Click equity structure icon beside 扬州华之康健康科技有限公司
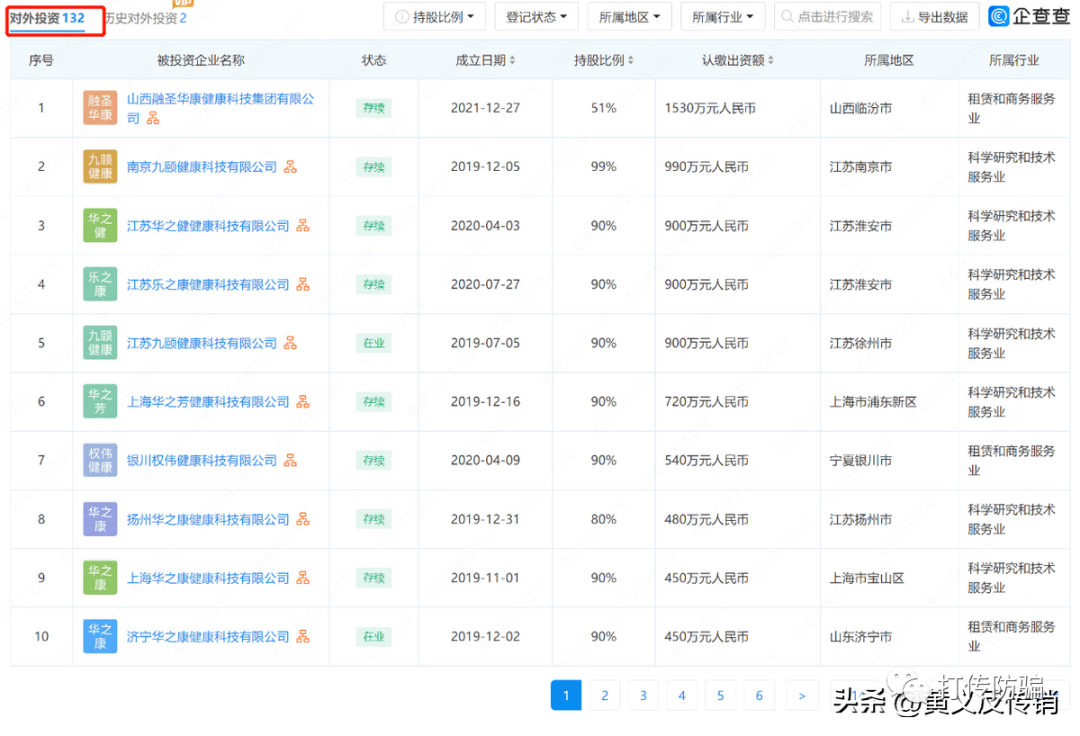Screen dimensions: 1080x736 (x=303, y=520)
